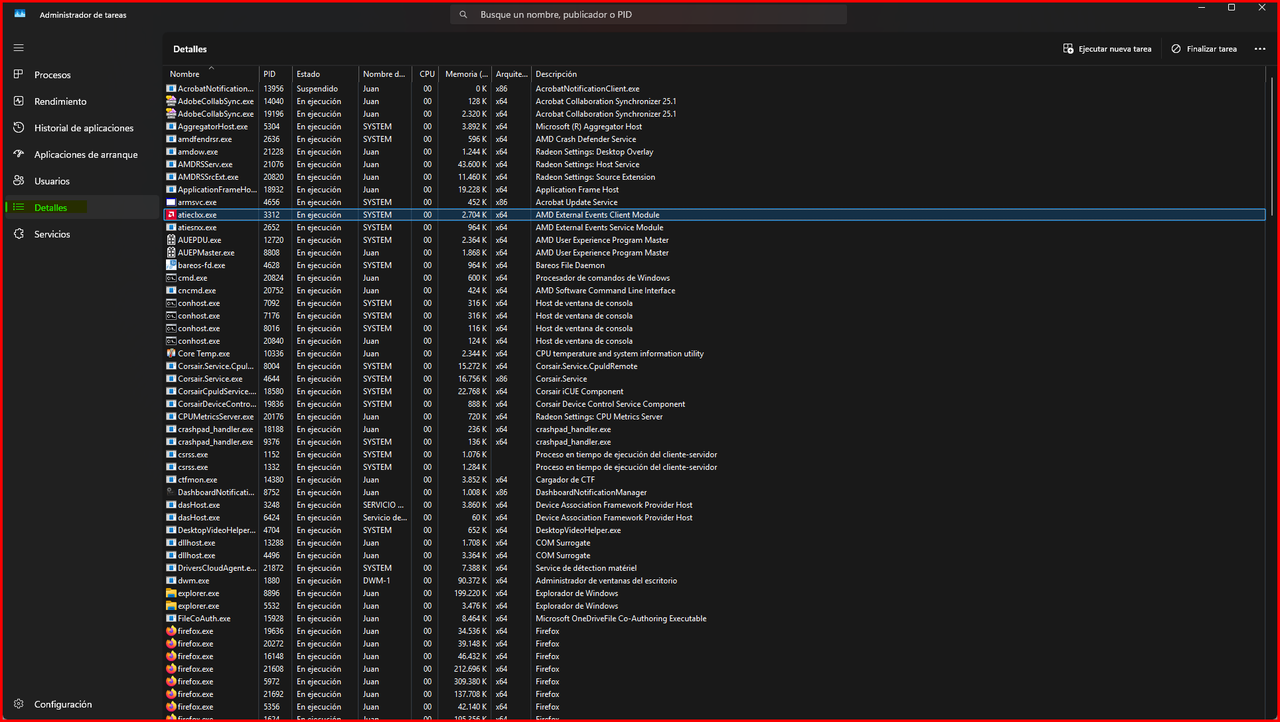1280x722 pixels.
Task: Sort by the Descripción column header
Action: [898, 74]
